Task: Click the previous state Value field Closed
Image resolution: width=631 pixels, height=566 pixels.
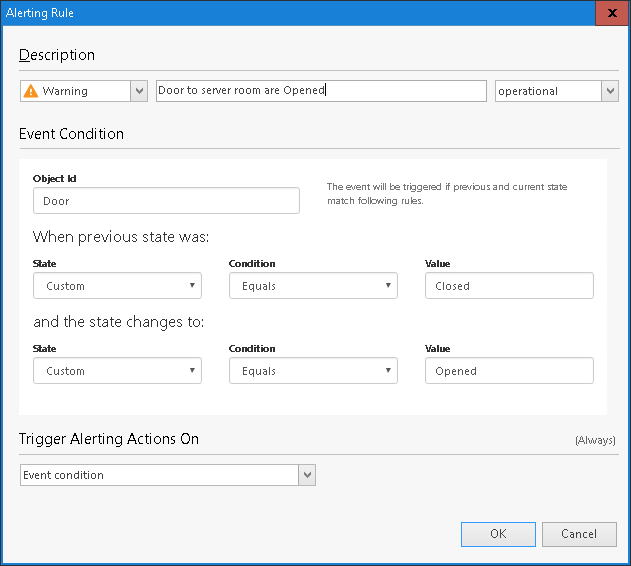Action: 509,286
